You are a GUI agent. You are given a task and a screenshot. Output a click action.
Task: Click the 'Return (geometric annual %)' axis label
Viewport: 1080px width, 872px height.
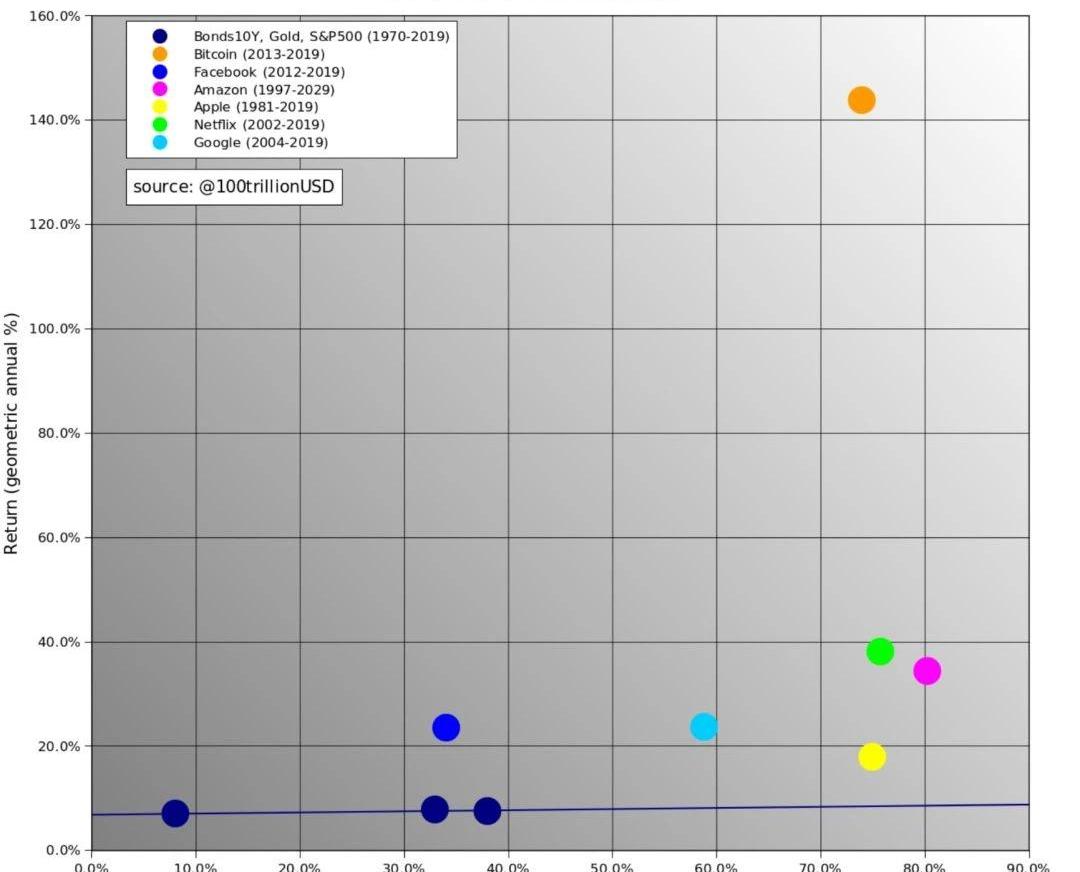tap(13, 433)
